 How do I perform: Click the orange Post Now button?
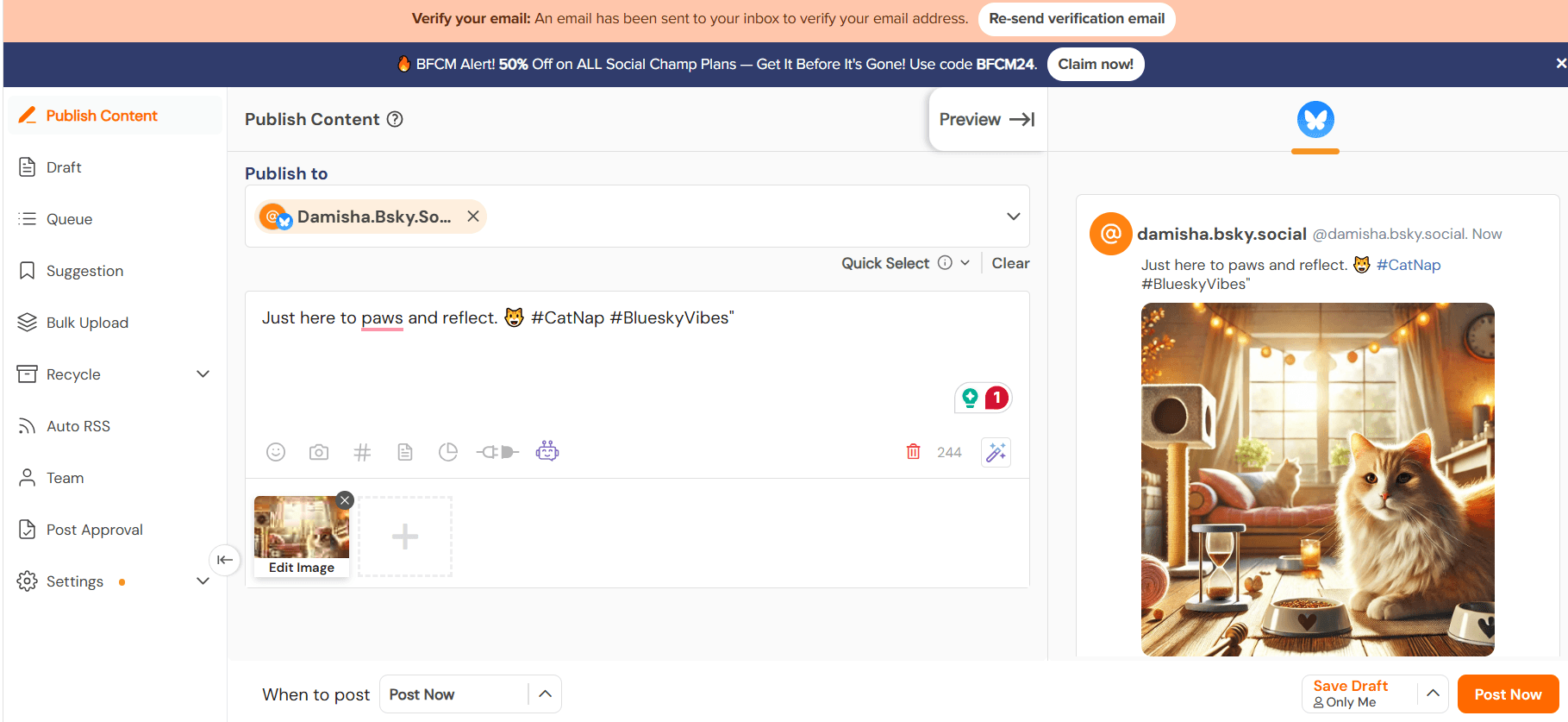[x=1508, y=694]
